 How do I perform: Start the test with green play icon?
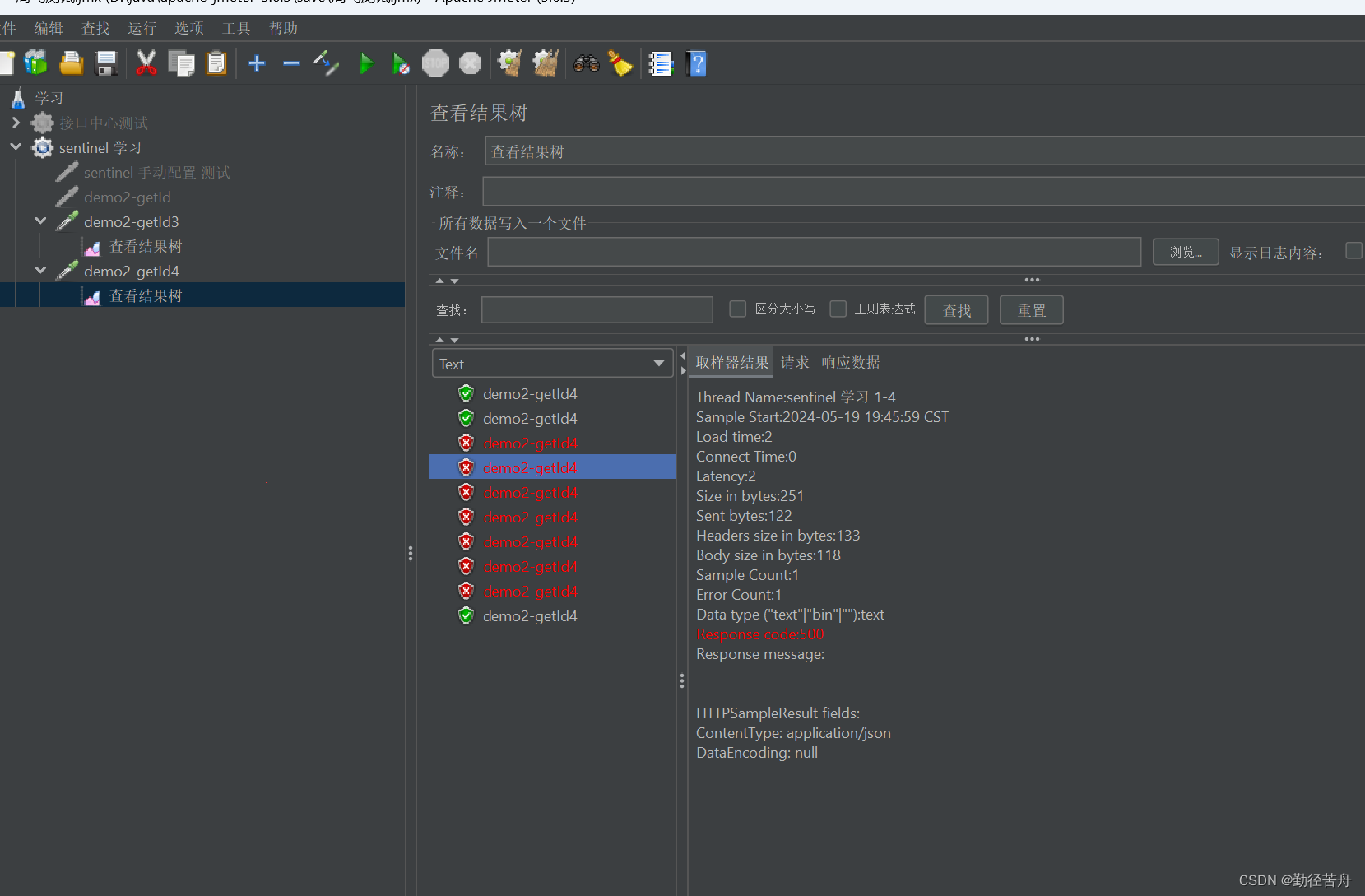(367, 63)
